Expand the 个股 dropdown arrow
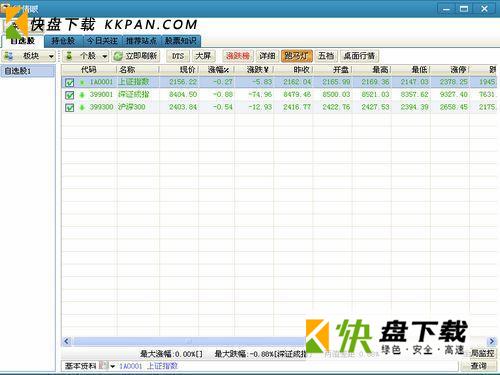This screenshot has height=375, width=500. (x=105, y=56)
